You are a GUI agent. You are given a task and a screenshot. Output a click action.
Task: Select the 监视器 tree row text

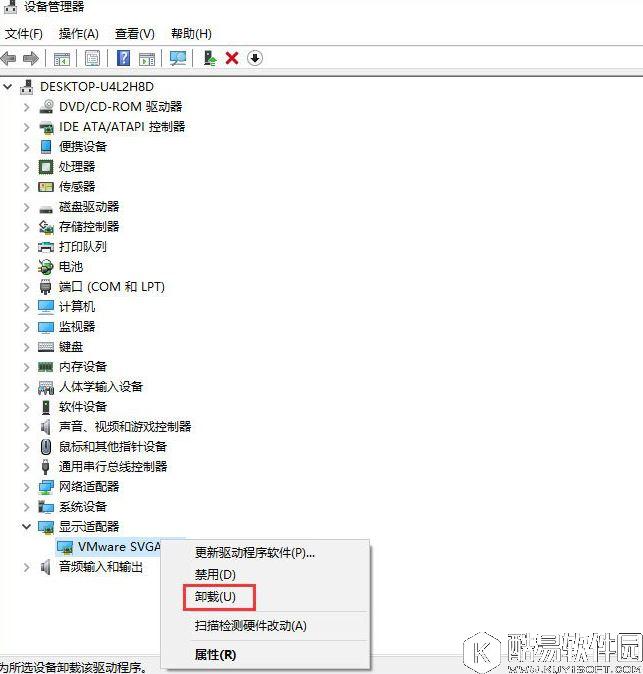(x=77, y=327)
